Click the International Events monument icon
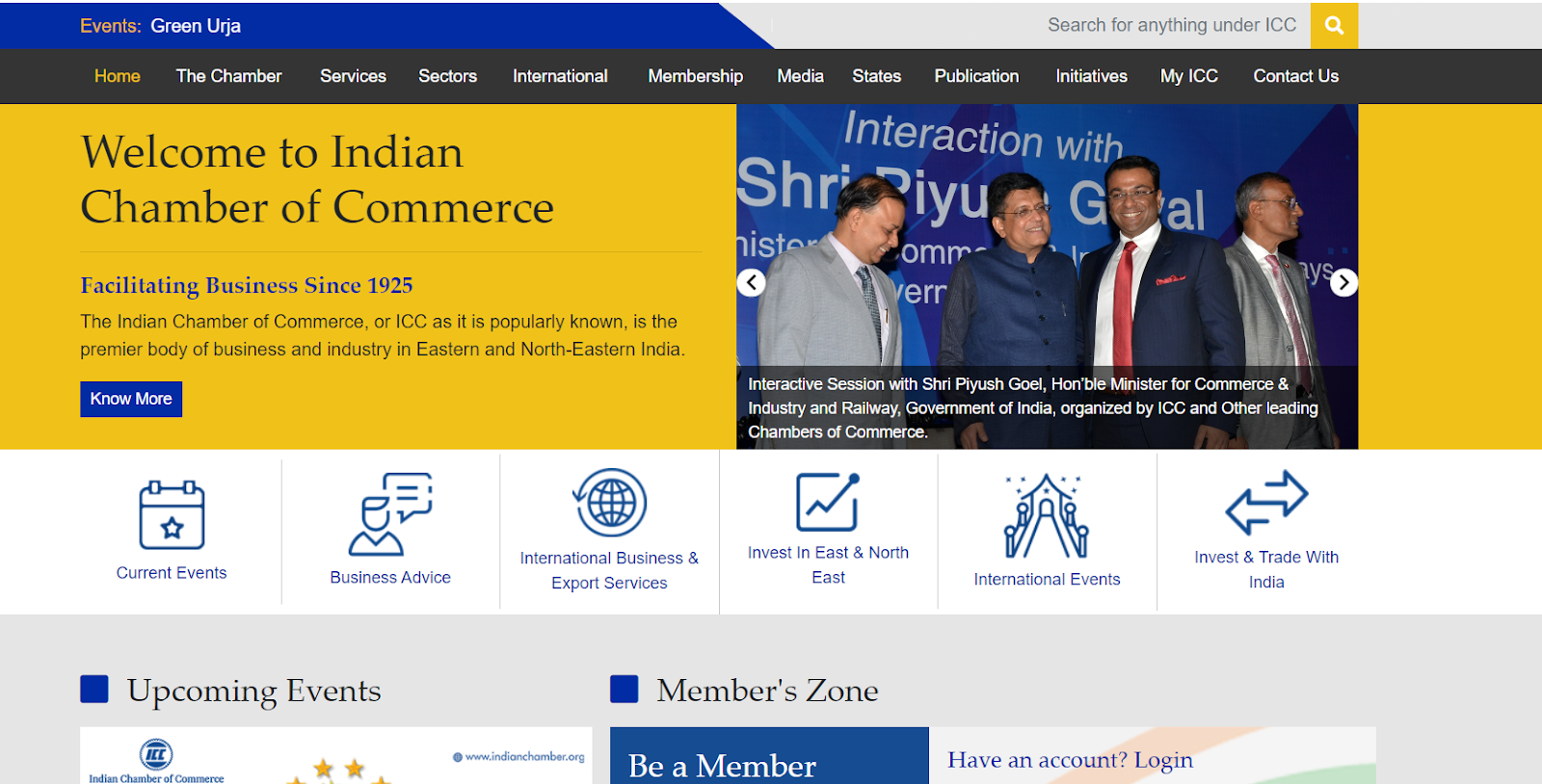The height and width of the screenshot is (784, 1542). (x=1047, y=515)
